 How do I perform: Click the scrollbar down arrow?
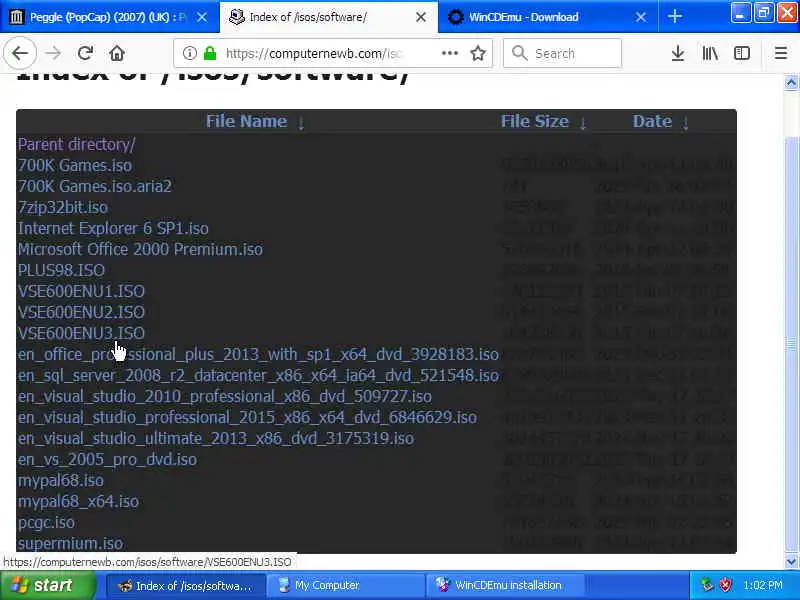pyautogui.click(x=791, y=562)
